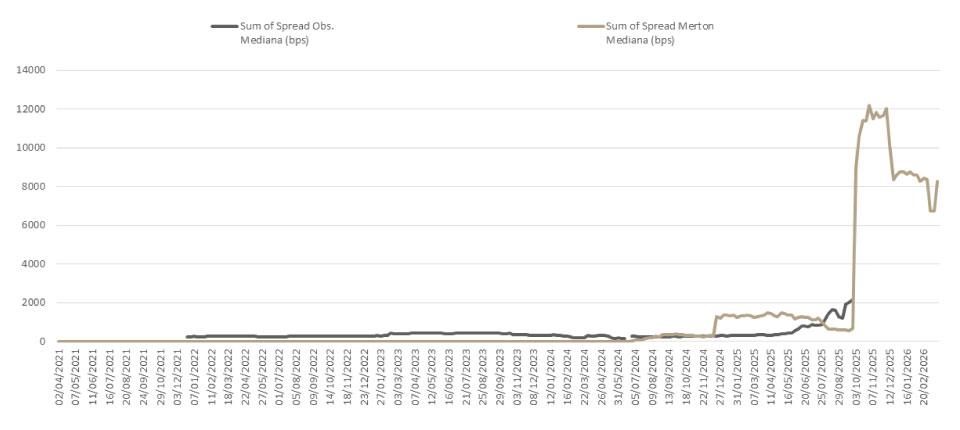Select the 'Sum of Spread Merton Mediana (bps)' legend label
This screenshot has height=430, width=960.
pyautogui.click(x=665, y=33)
